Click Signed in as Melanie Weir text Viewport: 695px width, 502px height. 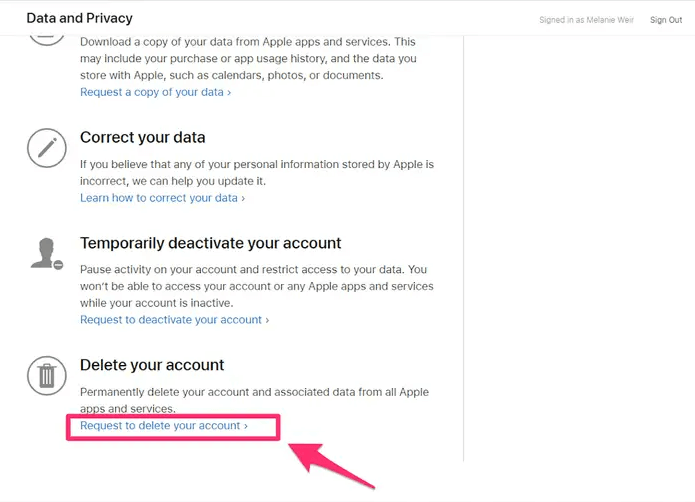click(x=586, y=20)
